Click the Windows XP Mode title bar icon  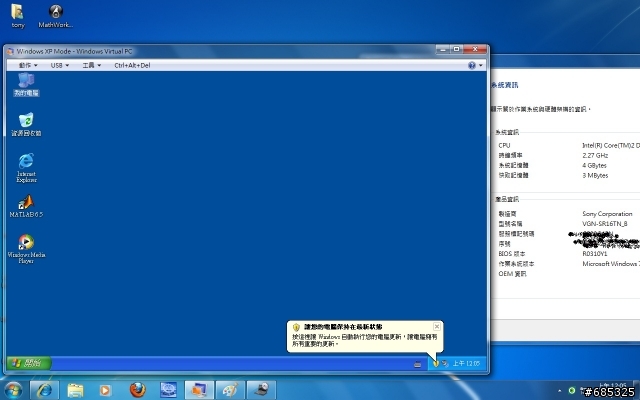11,51
